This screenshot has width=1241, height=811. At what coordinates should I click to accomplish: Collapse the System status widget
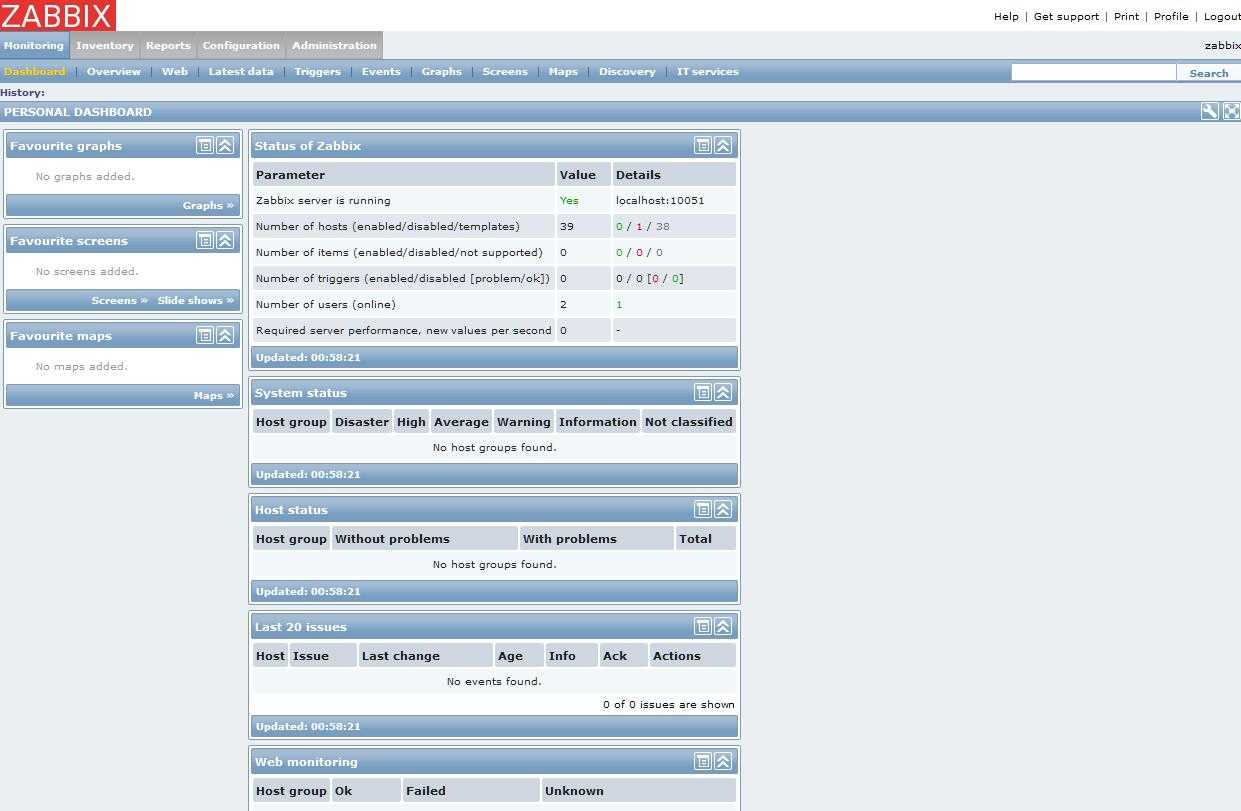[723, 392]
